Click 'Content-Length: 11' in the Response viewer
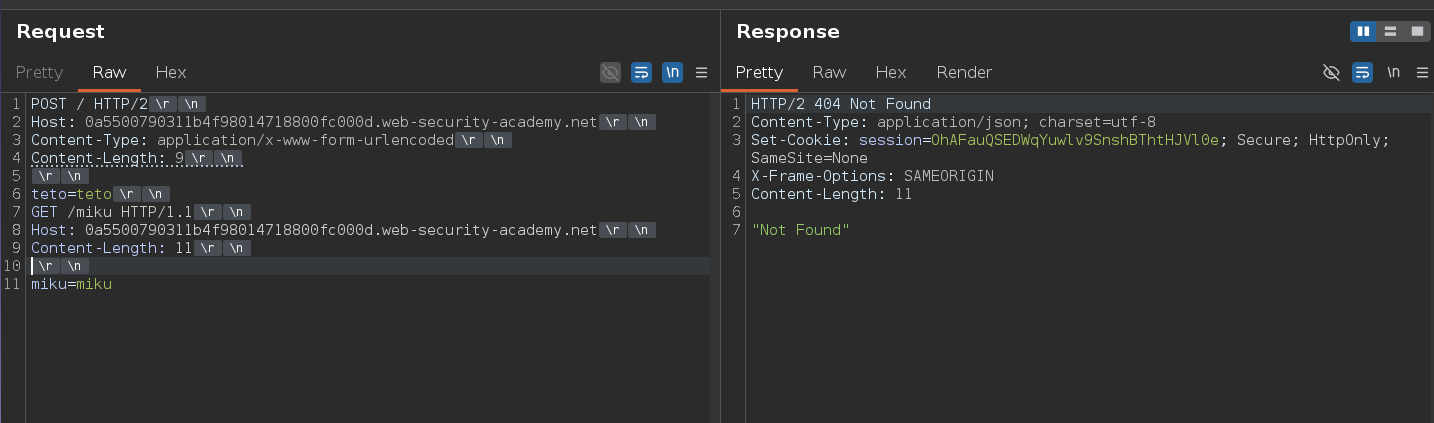The width and height of the screenshot is (1434, 423). tap(831, 194)
